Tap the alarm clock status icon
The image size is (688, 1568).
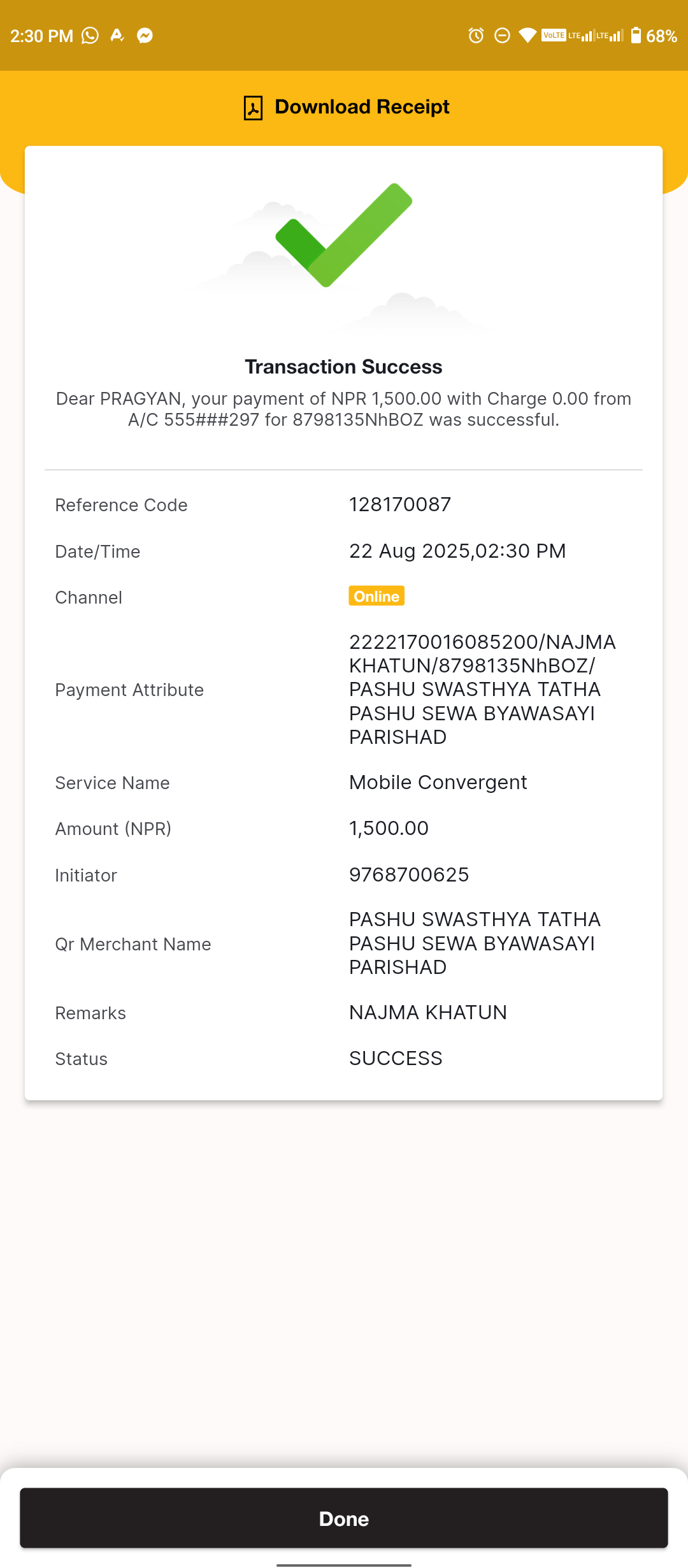point(476,36)
